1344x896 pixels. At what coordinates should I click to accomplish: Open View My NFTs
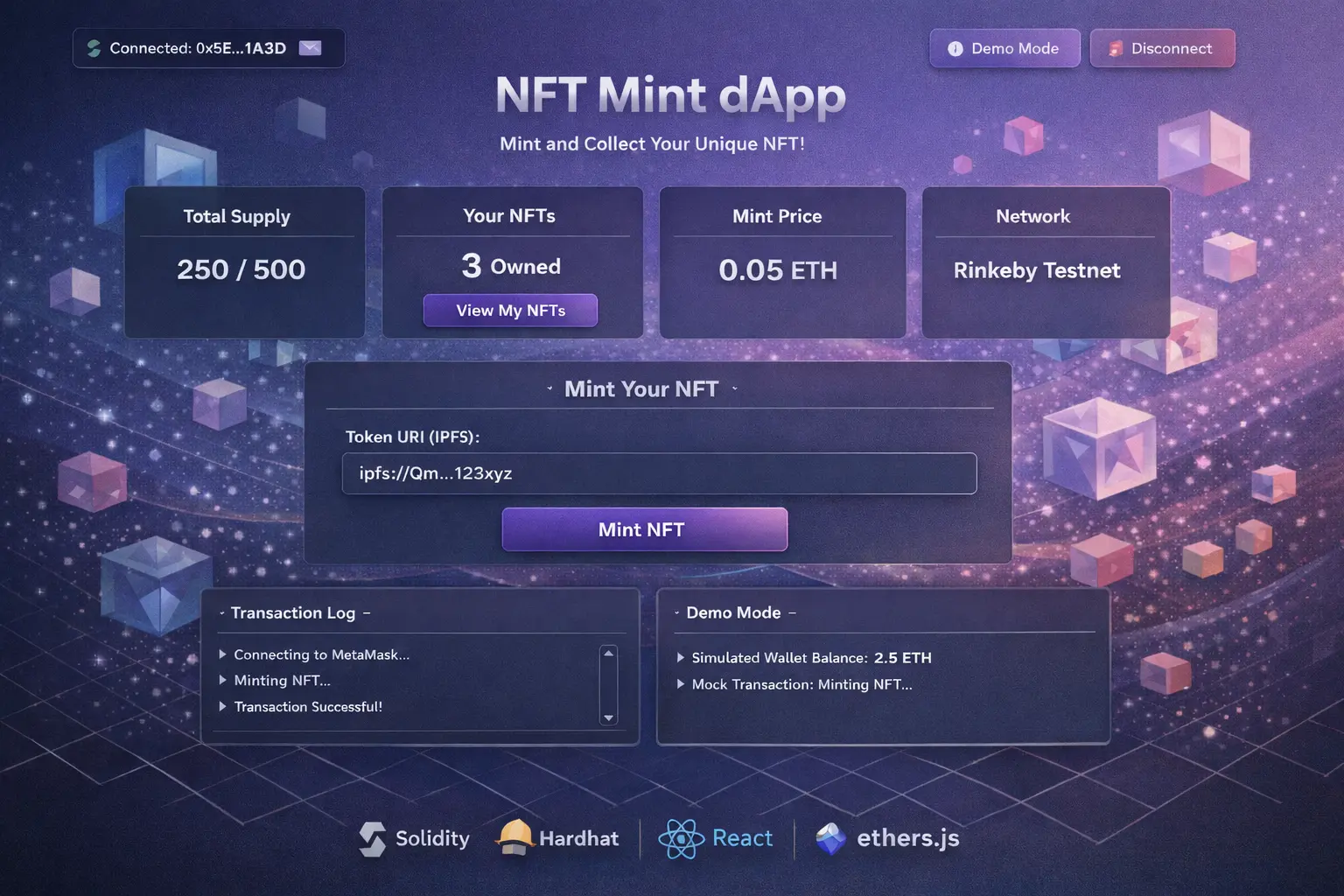(x=510, y=311)
